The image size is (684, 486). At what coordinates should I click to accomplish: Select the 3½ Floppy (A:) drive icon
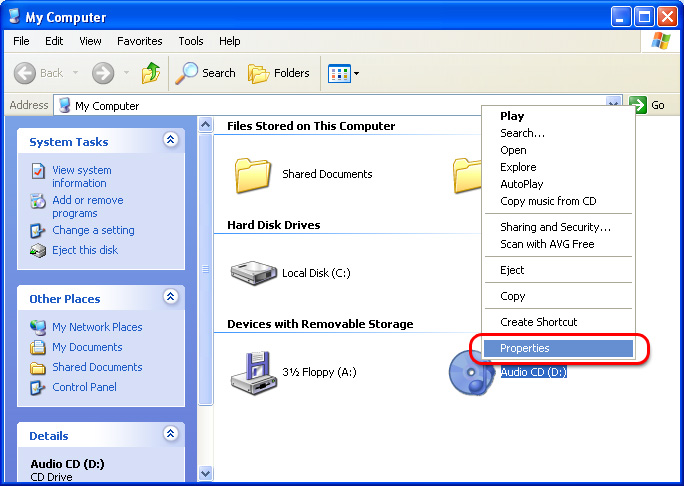pyautogui.click(x=253, y=373)
